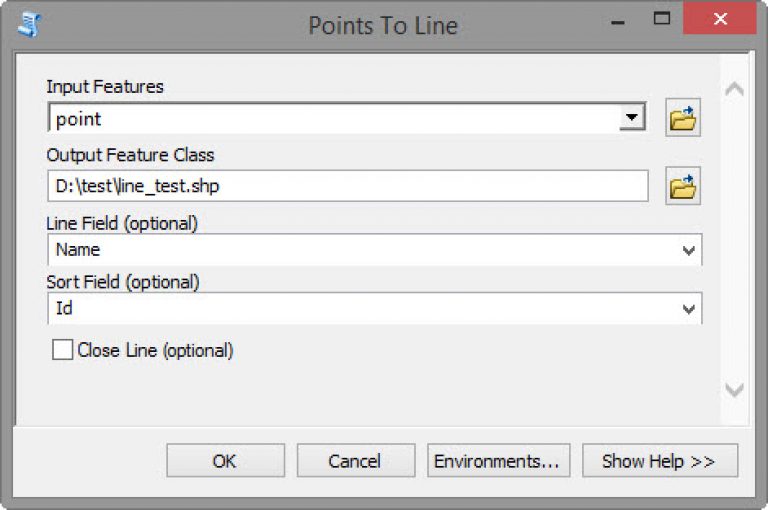Open the Line Field dropdown showing Name
768x510 pixels.
(375, 250)
